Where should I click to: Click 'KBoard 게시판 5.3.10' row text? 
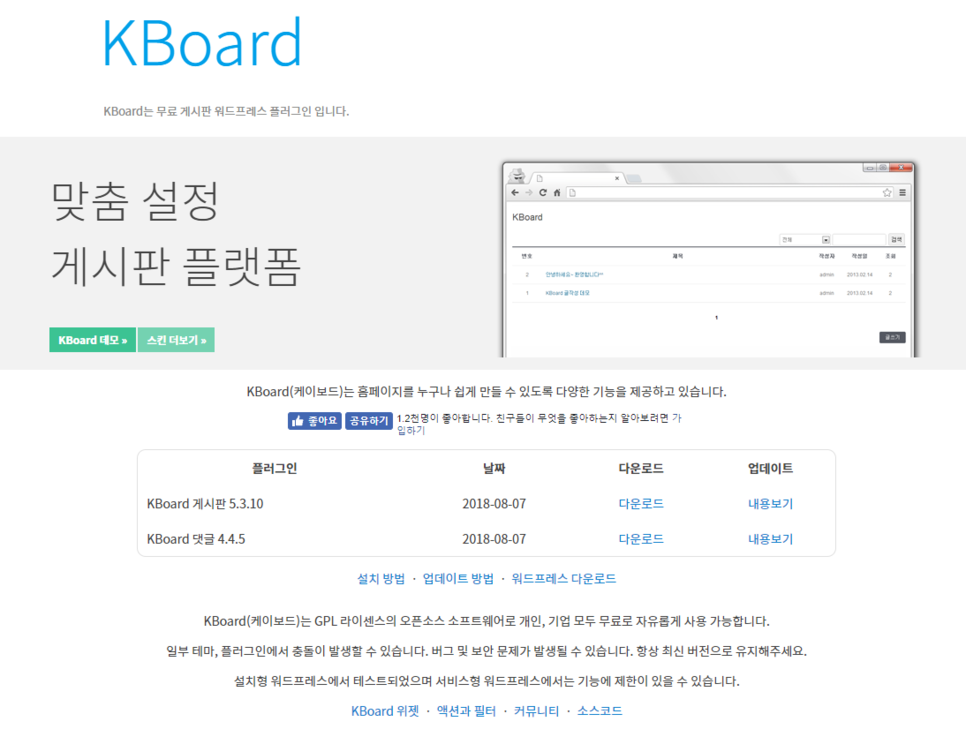click(205, 503)
